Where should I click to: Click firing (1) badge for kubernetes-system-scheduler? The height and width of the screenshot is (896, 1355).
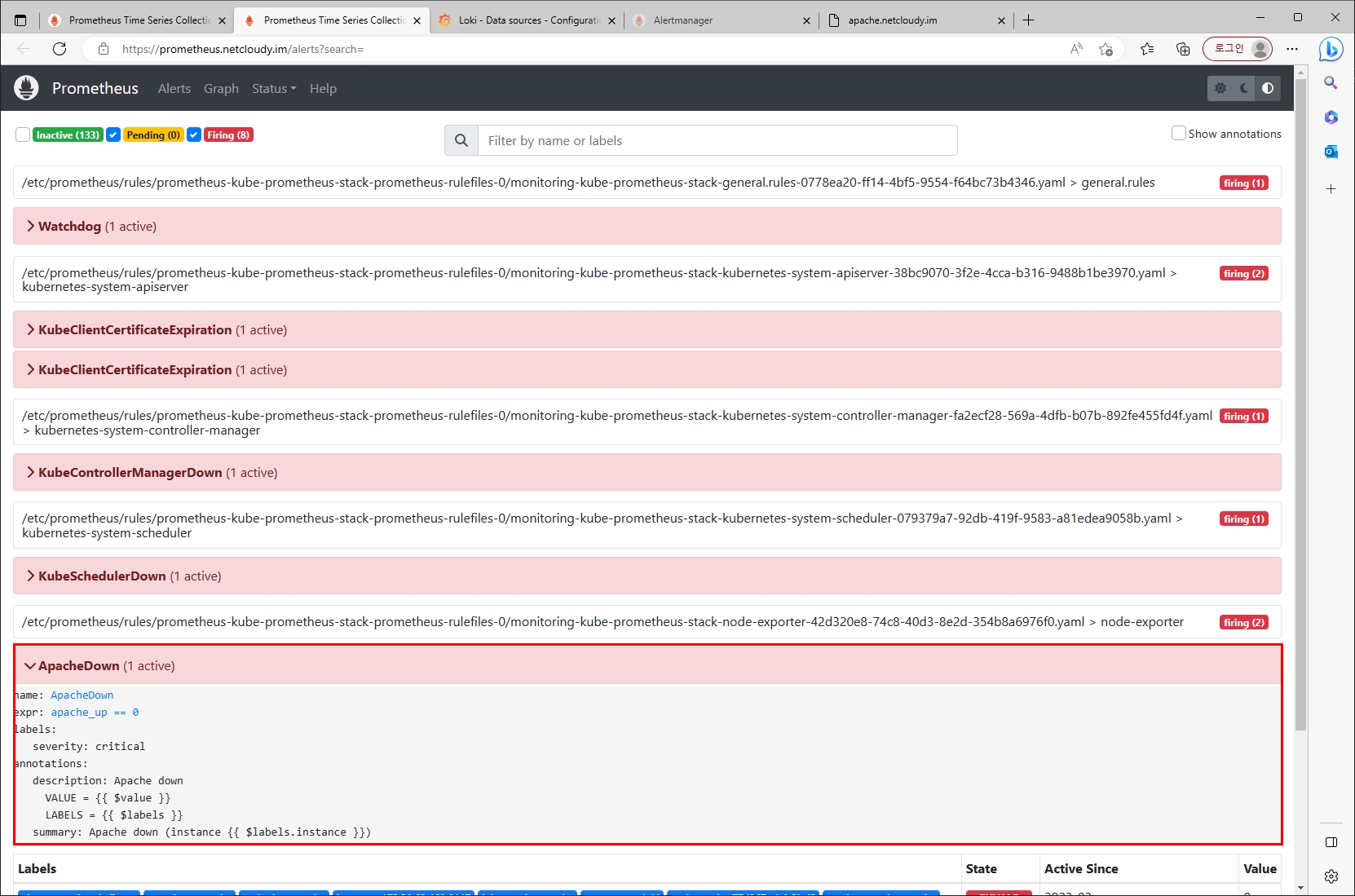pos(1244,519)
